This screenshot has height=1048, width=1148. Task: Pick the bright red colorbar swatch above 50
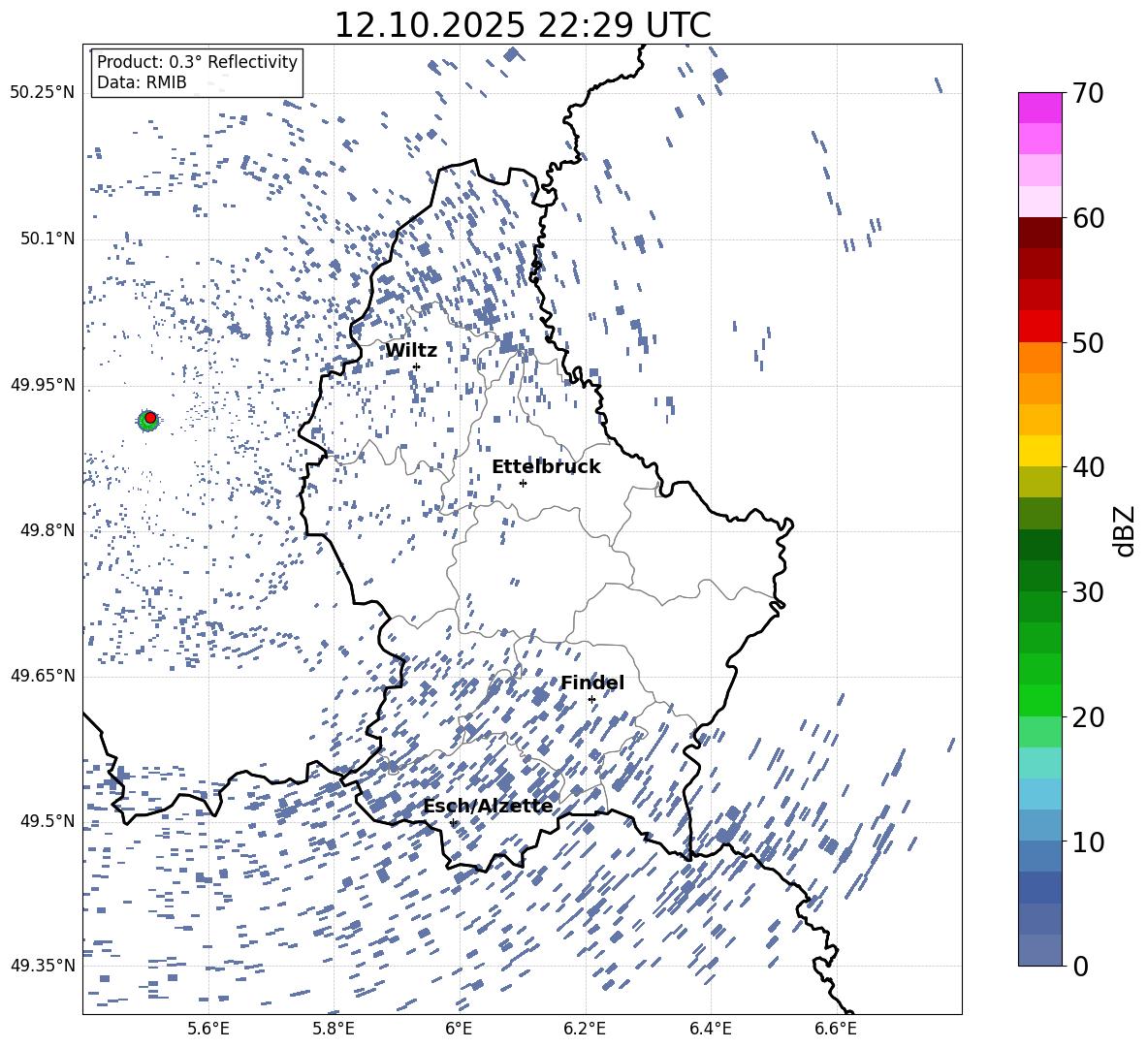pyautogui.click(x=1040, y=326)
